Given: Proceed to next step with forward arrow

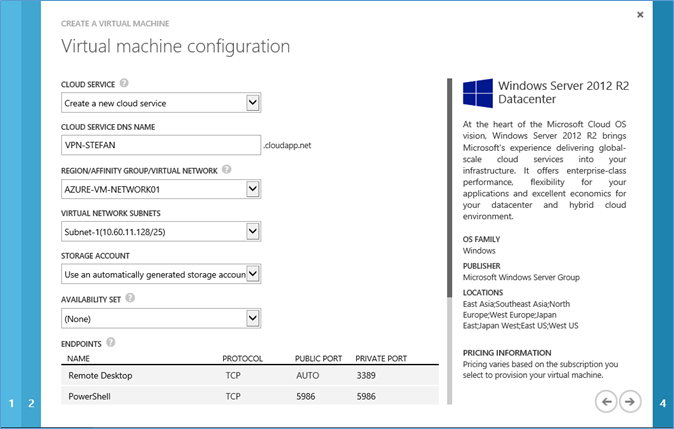Looking at the screenshot, I should tap(630, 401).
